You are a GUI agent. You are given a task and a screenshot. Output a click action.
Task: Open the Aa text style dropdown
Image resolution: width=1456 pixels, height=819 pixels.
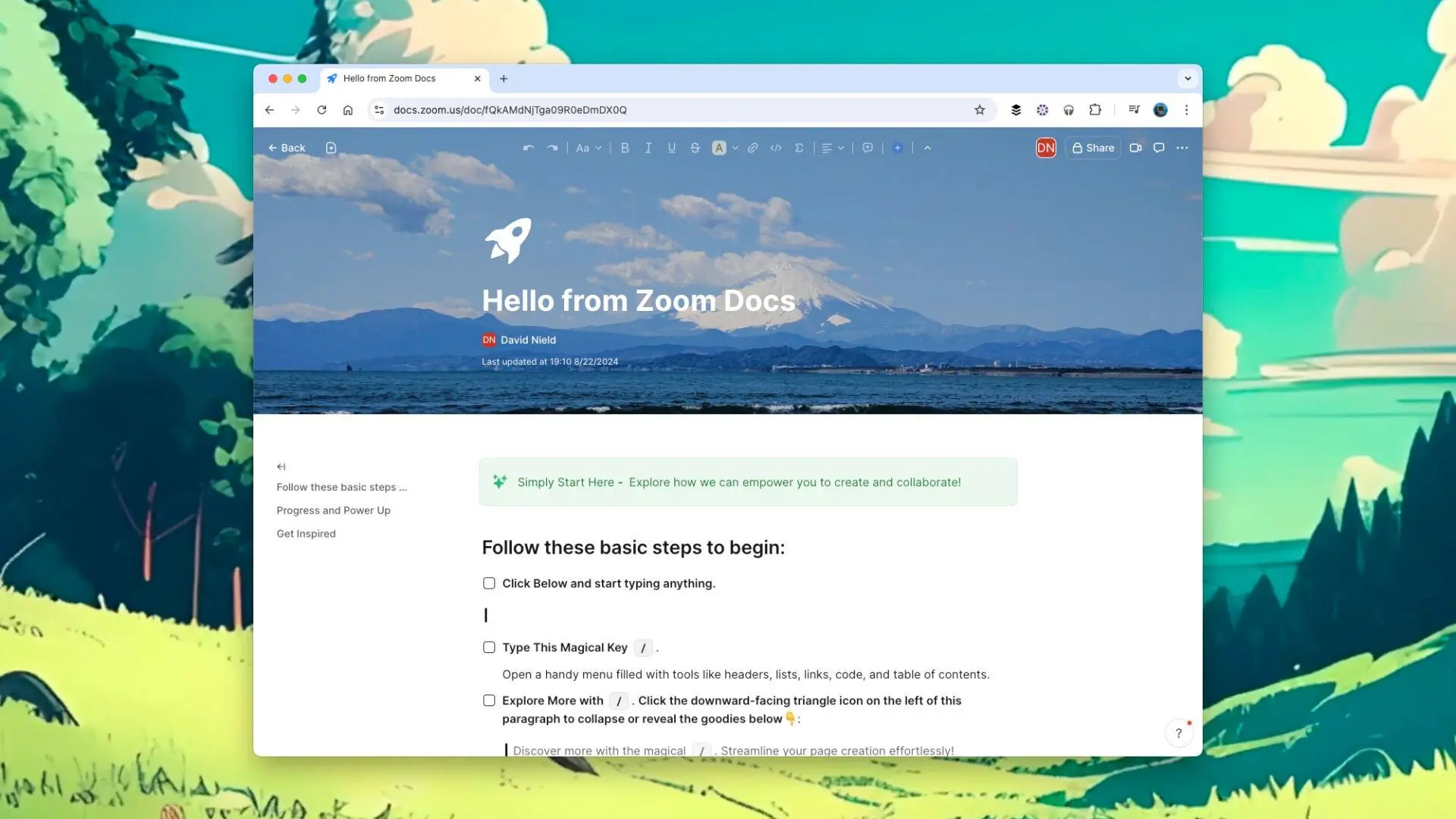[588, 148]
